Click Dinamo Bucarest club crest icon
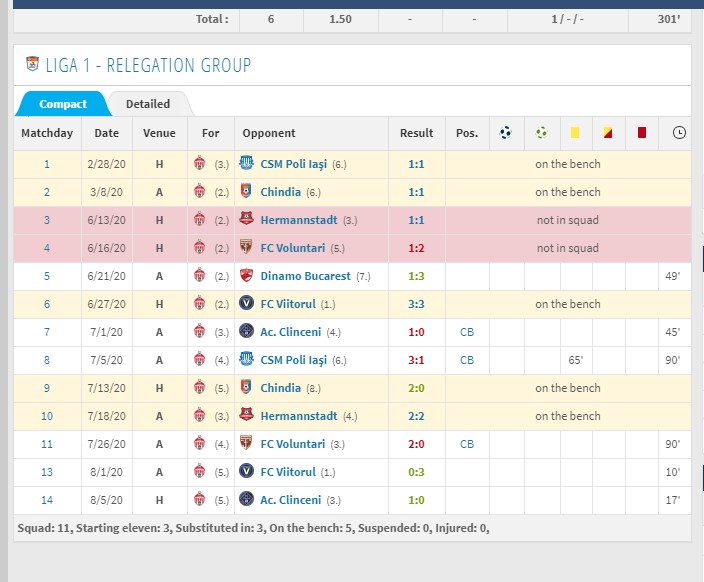 click(x=246, y=276)
